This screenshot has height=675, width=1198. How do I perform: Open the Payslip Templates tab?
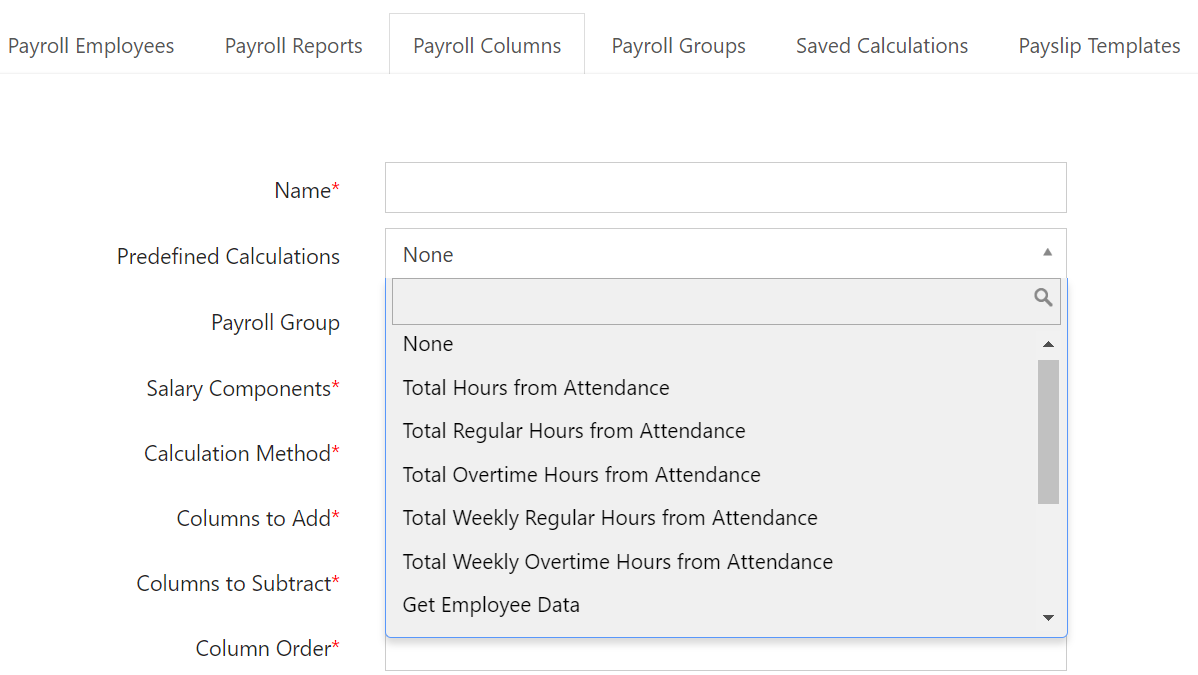pyautogui.click(x=1098, y=45)
